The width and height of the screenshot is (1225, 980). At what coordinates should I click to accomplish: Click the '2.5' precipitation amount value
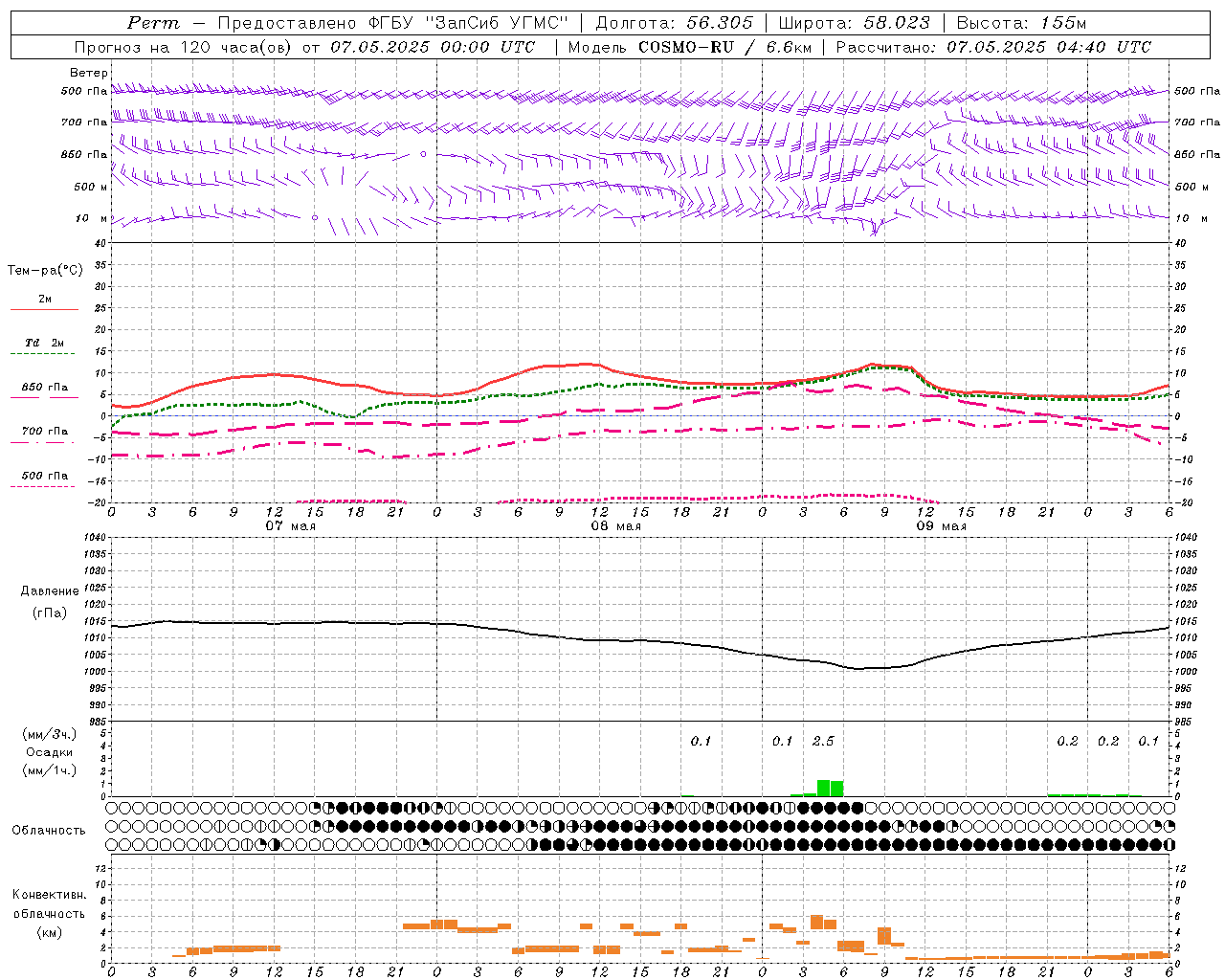pos(823,741)
